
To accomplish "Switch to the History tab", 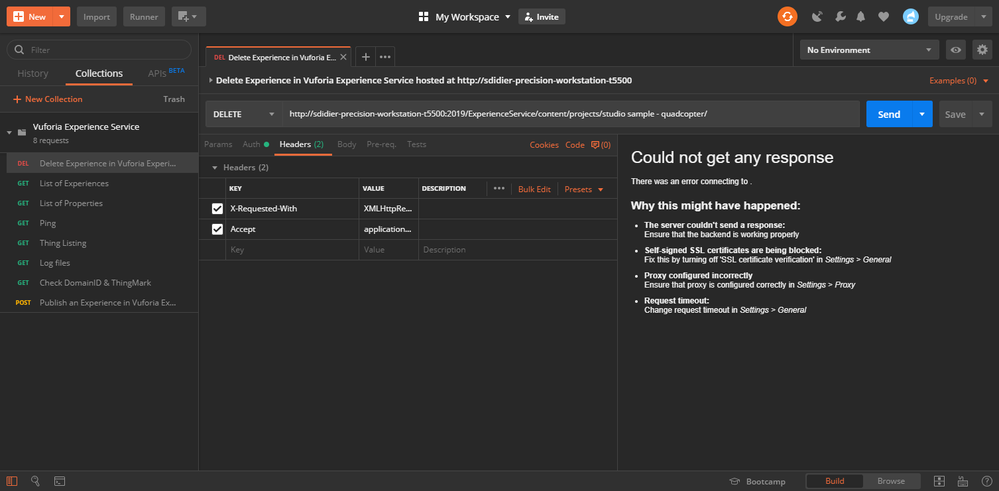I will (33, 73).
